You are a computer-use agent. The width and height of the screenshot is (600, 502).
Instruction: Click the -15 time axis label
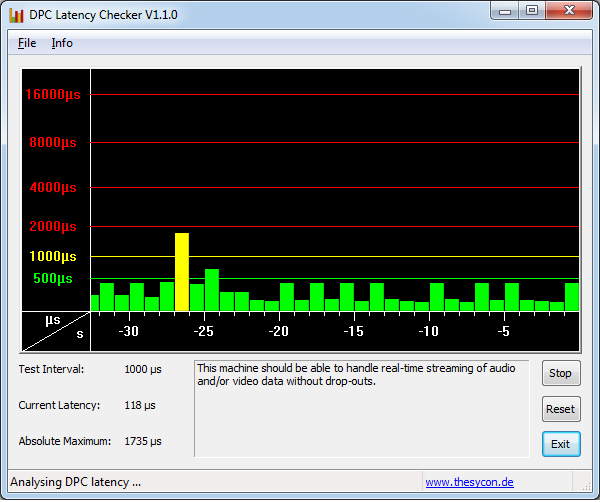[354, 331]
